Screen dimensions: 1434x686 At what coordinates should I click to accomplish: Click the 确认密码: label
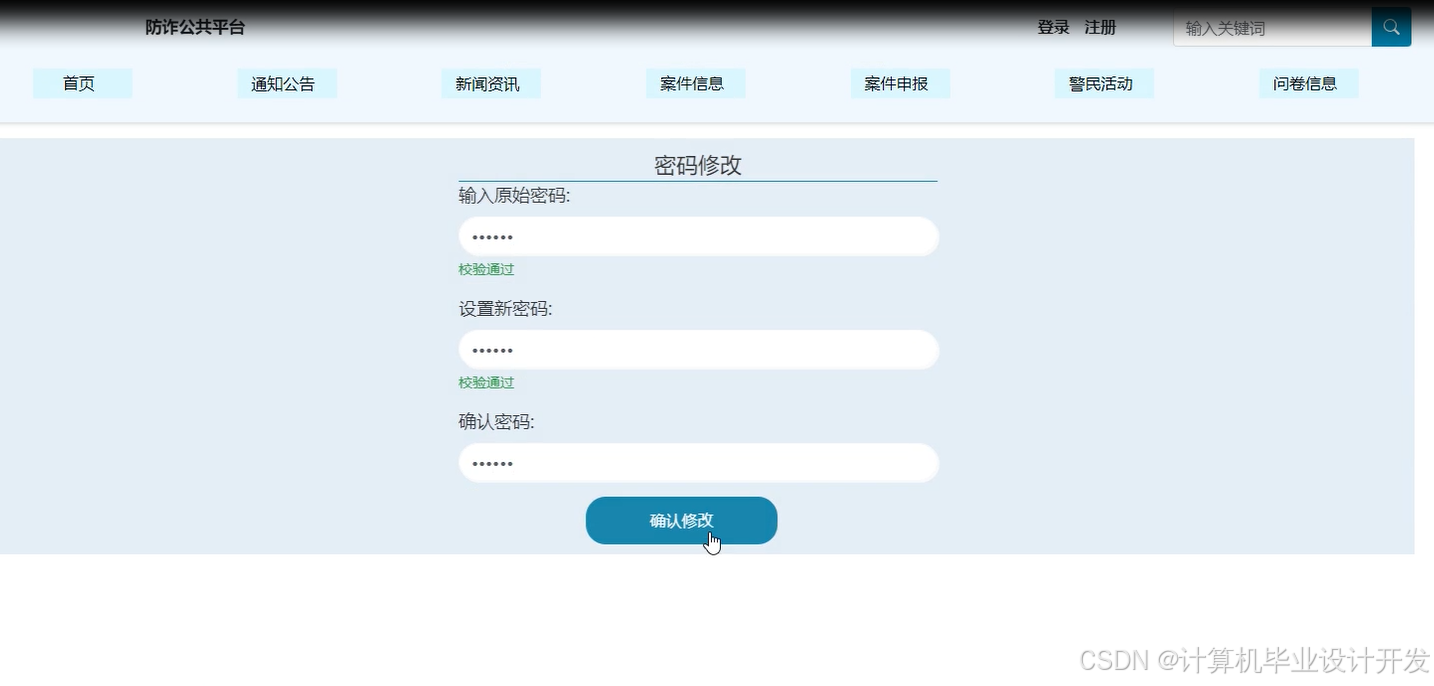pyautogui.click(x=496, y=422)
